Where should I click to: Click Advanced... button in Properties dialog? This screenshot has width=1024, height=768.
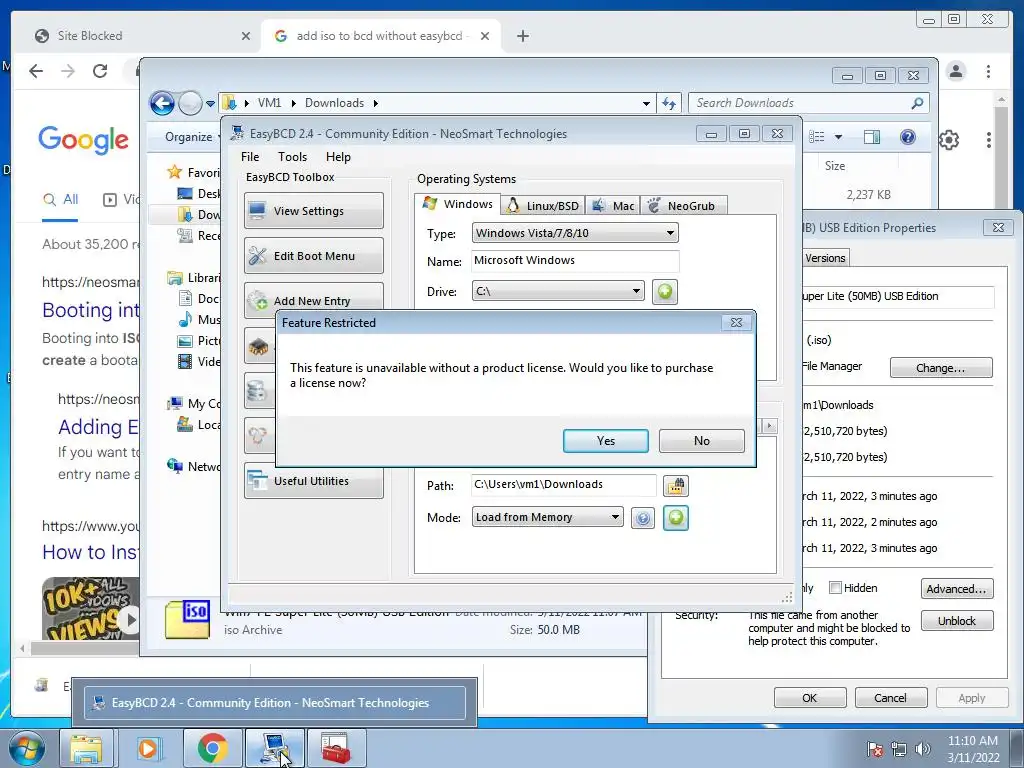pos(957,588)
